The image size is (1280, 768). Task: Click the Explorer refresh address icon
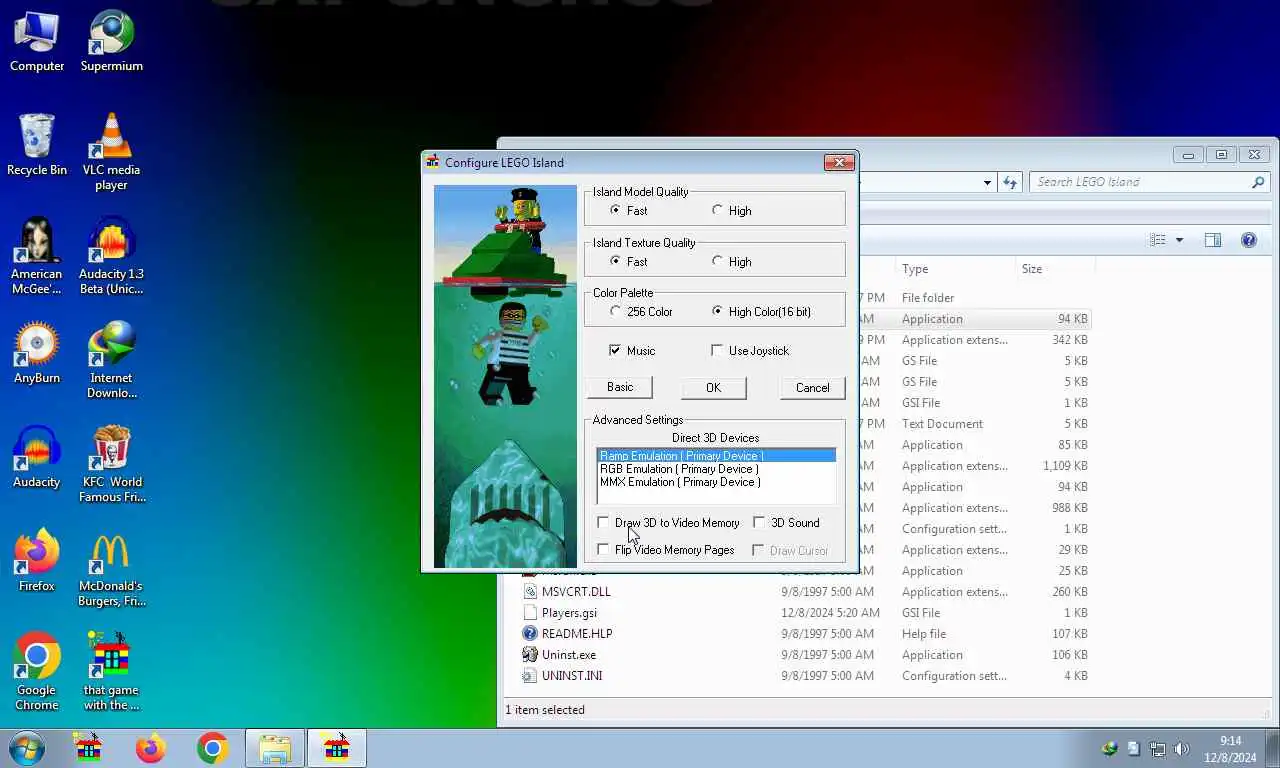1010,182
